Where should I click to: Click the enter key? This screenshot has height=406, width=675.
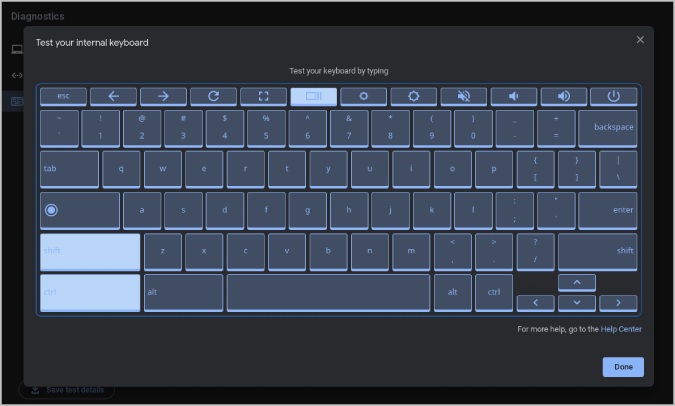[x=608, y=210]
